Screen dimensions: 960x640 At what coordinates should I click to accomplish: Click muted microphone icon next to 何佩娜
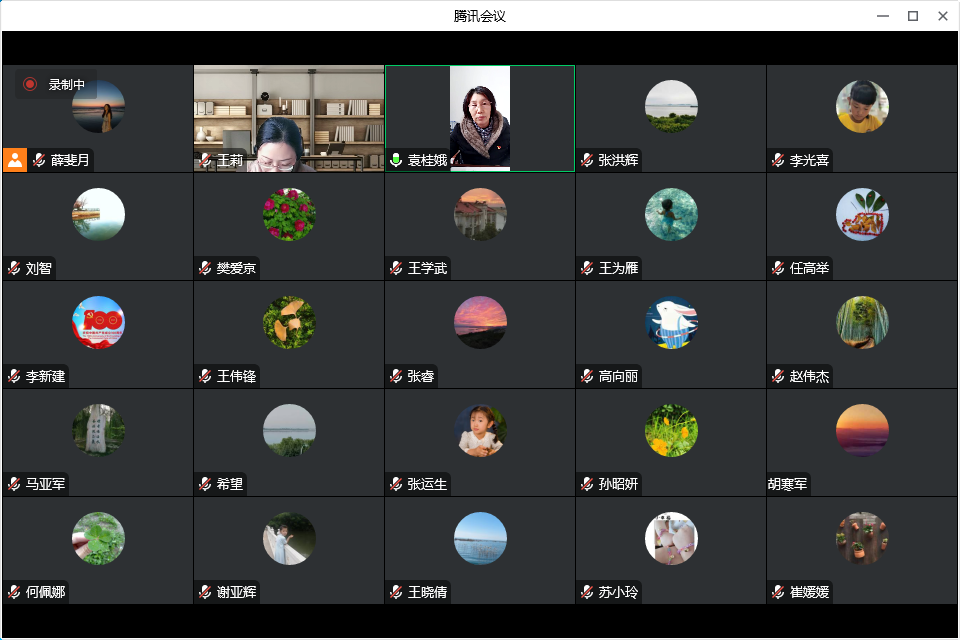(x=14, y=592)
